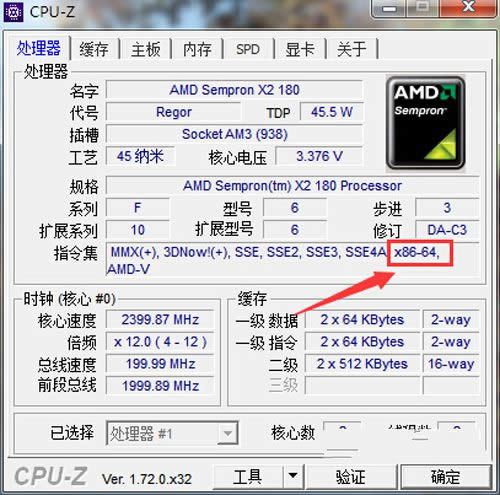
Task: Click the bus speed value 199.99 MHz
Action: (x=160, y=364)
